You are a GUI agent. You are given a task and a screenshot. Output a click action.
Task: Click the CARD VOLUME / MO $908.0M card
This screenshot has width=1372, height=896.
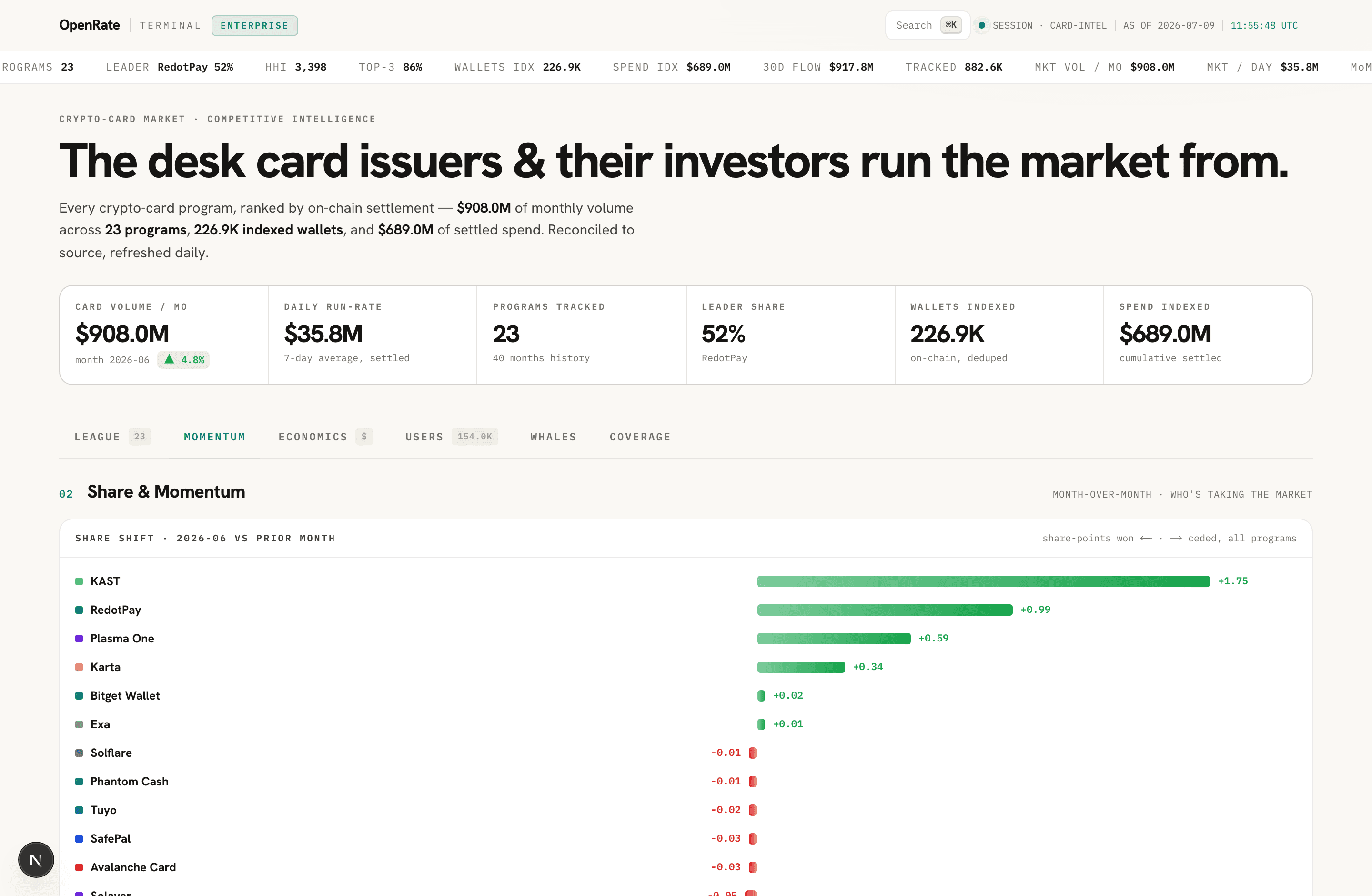(x=164, y=335)
